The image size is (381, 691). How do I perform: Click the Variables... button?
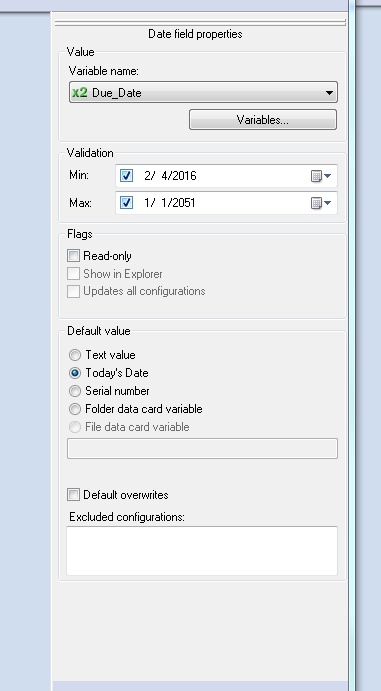tap(263, 120)
